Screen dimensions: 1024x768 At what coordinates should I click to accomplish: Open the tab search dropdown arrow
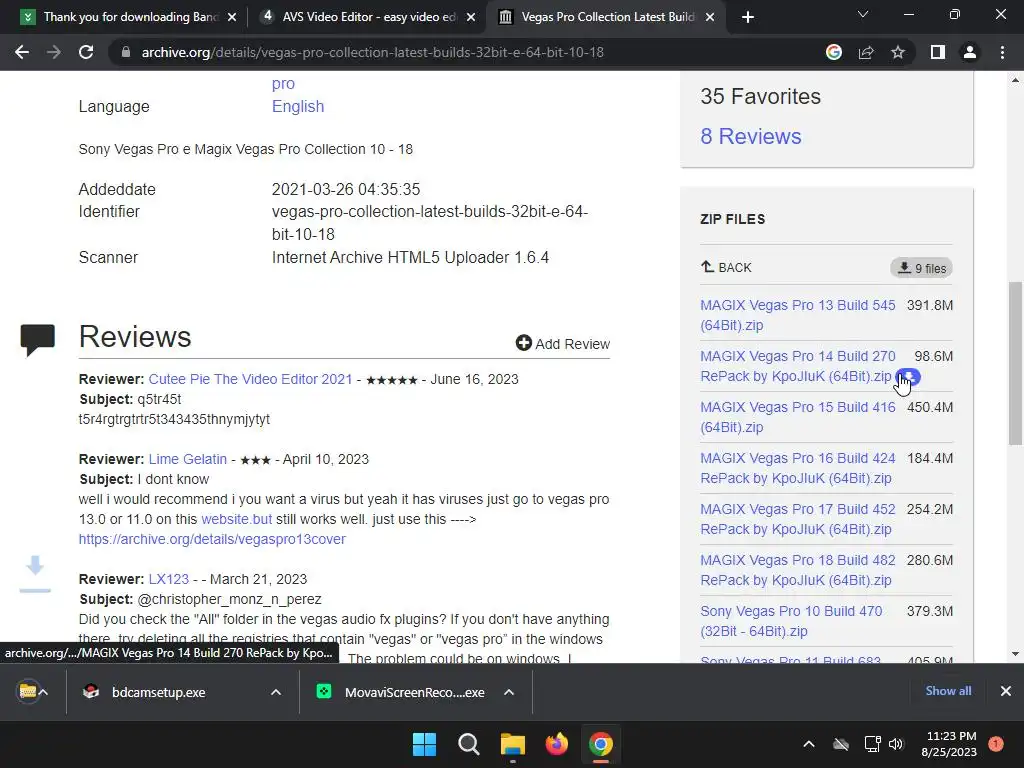863,14
